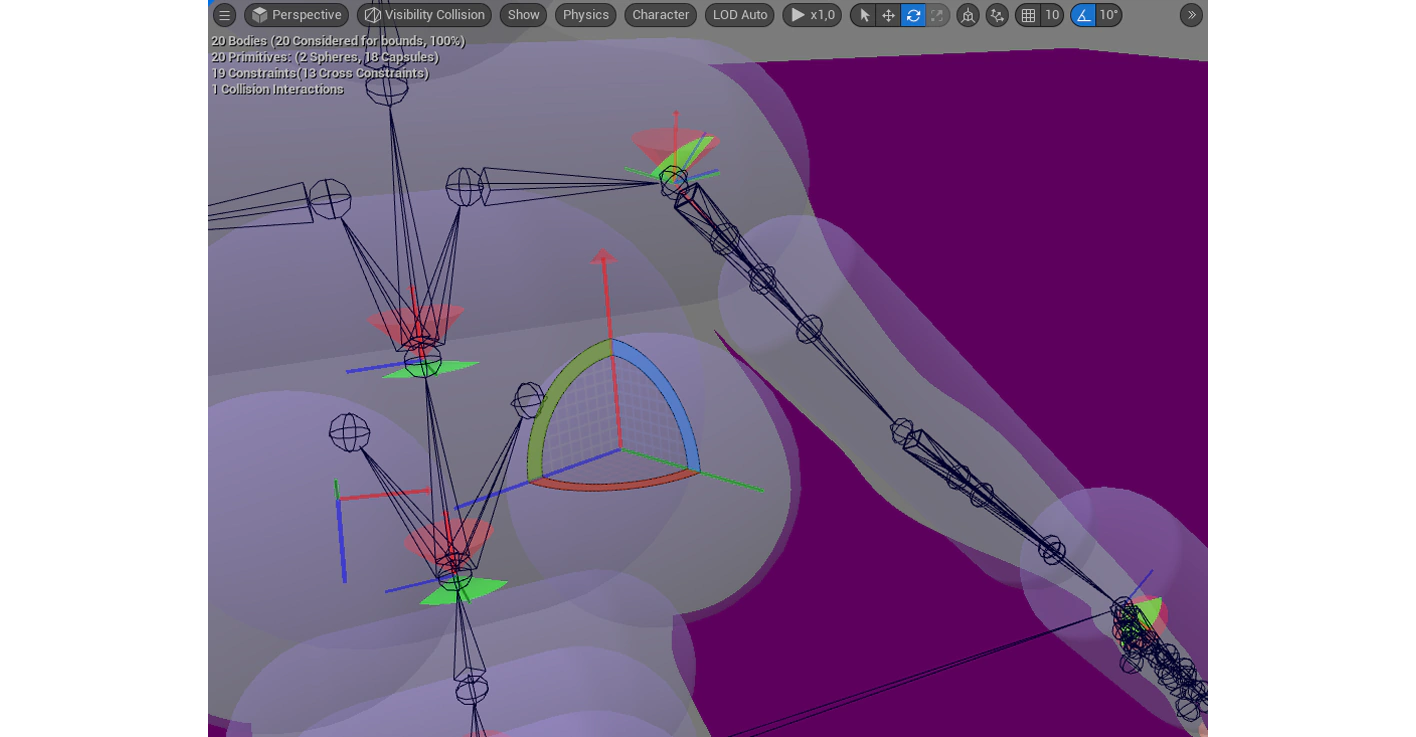Activate the Select mode arrow tool

(864, 15)
